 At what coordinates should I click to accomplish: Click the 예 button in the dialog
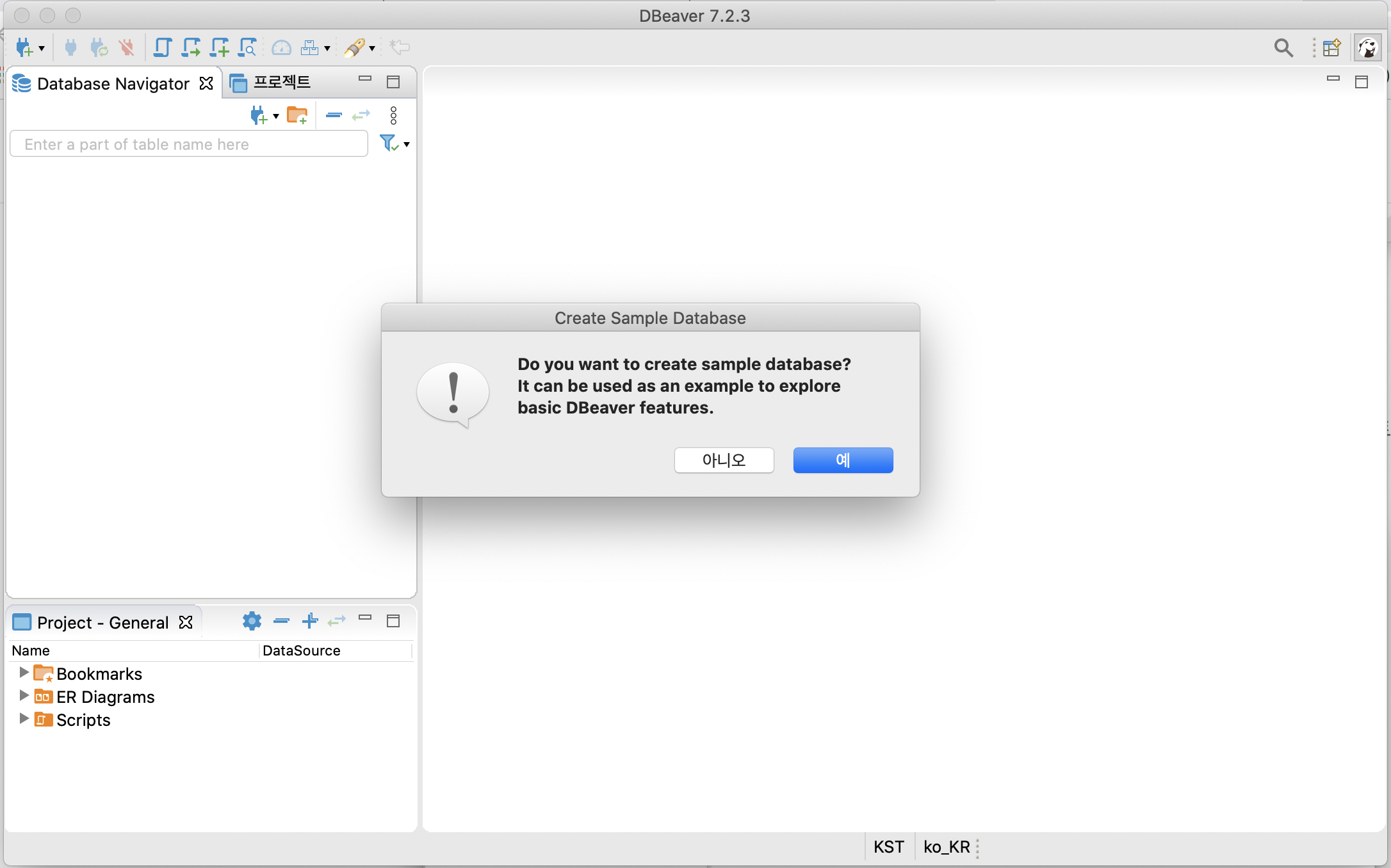(x=842, y=460)
